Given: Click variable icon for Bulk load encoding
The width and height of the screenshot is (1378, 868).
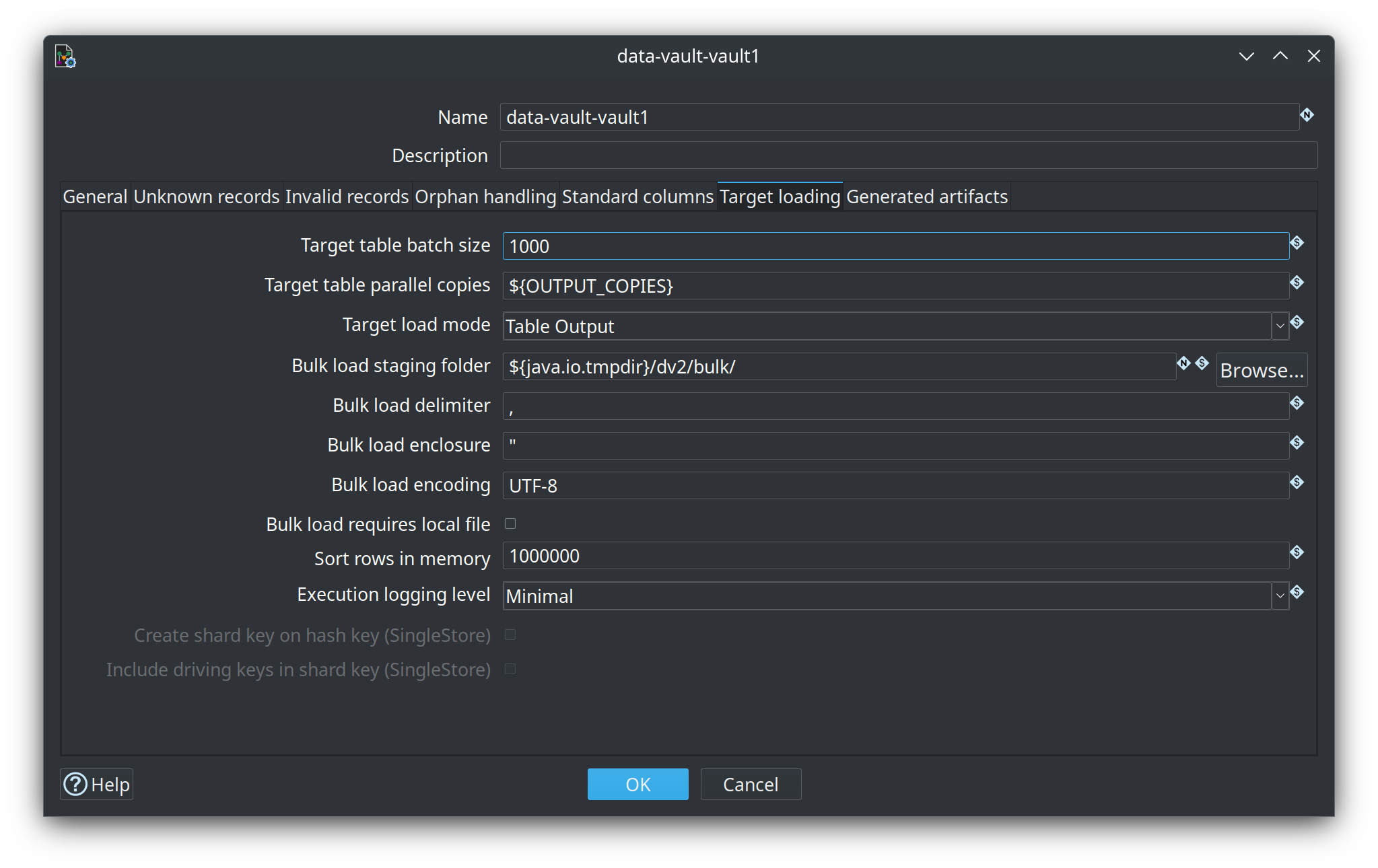Looking at the screenshot, I should [1297, 482].
